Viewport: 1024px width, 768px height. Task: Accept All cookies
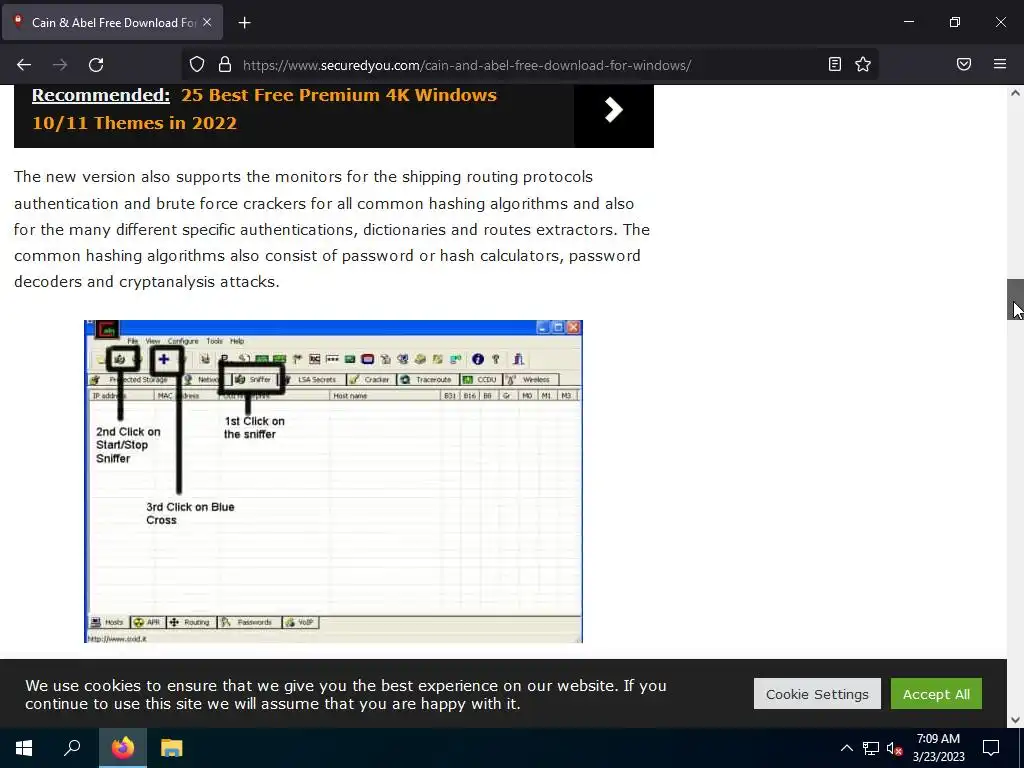(x=936, y=694)
